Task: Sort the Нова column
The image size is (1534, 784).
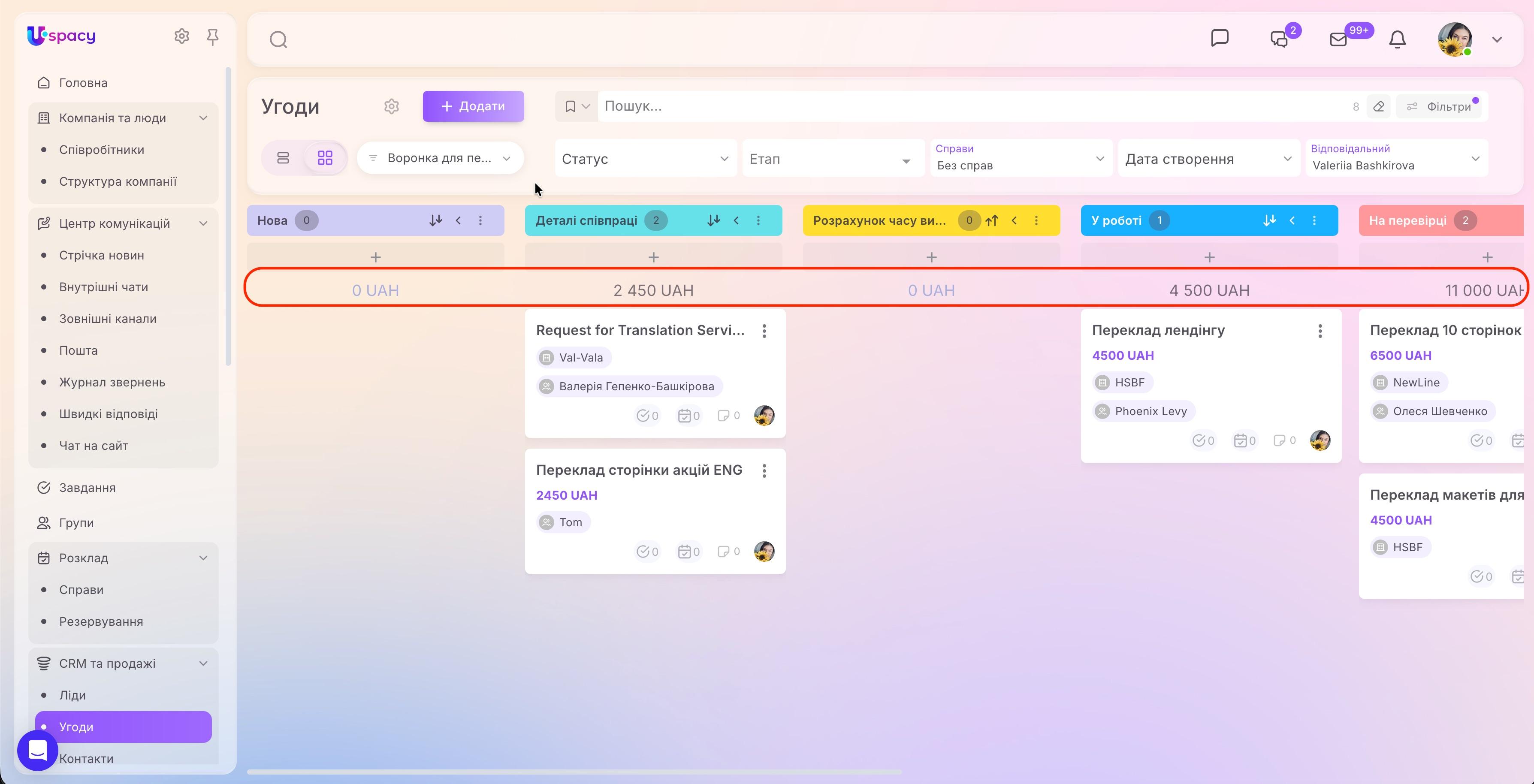Action: click(435, 220)
